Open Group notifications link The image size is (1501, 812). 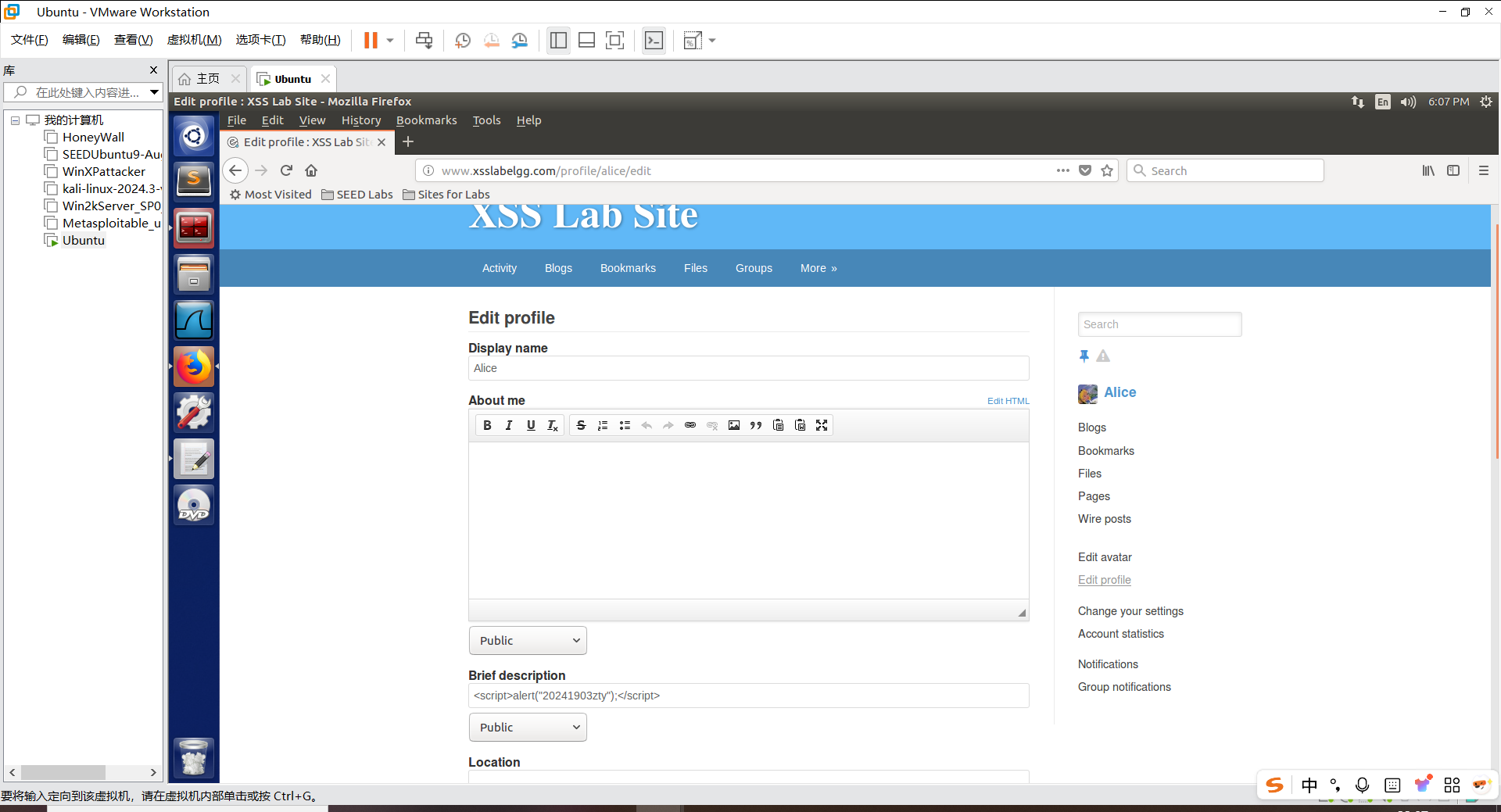[x=1124, y=687]
